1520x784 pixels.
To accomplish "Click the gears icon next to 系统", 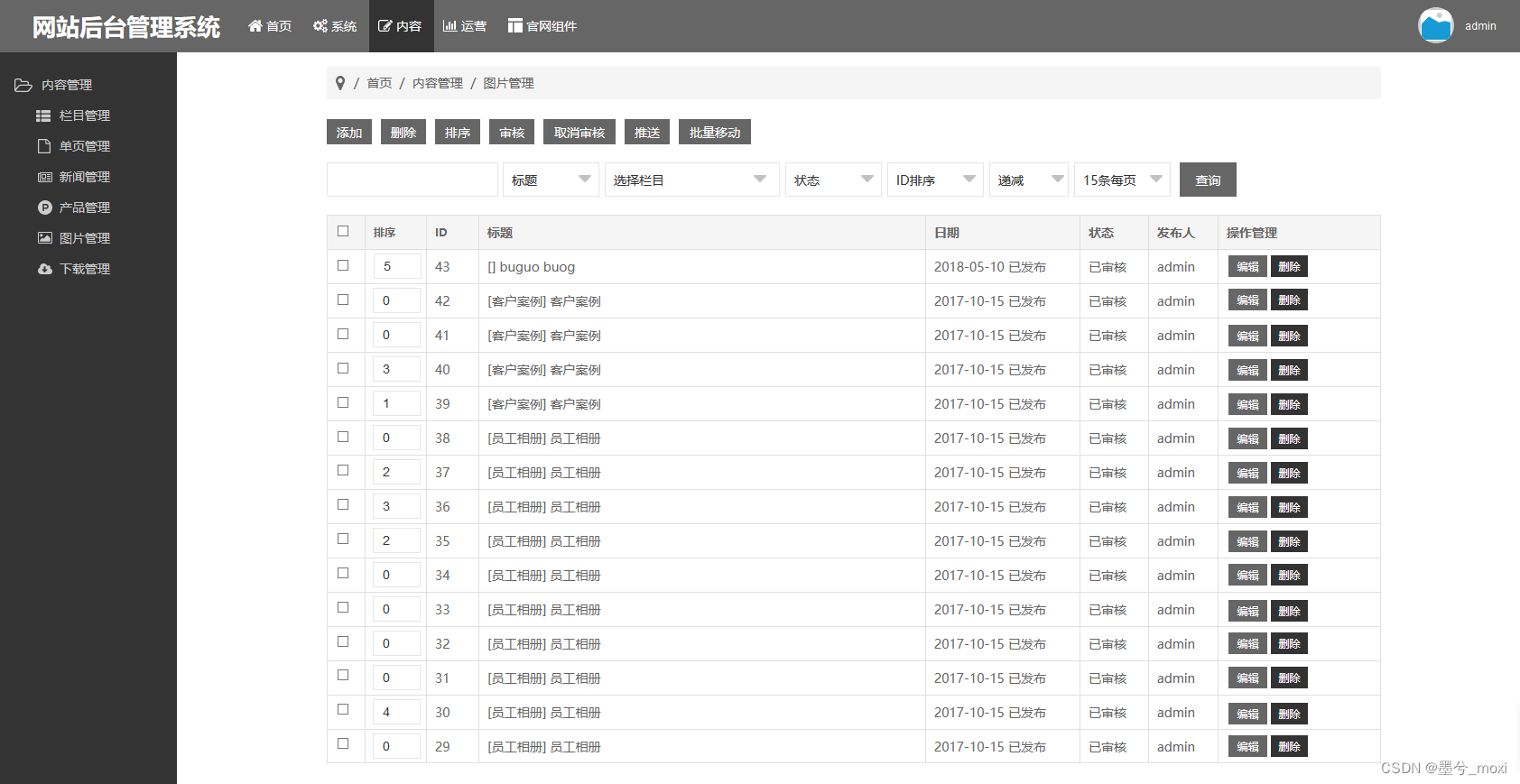I will click(x=320, y=26).
